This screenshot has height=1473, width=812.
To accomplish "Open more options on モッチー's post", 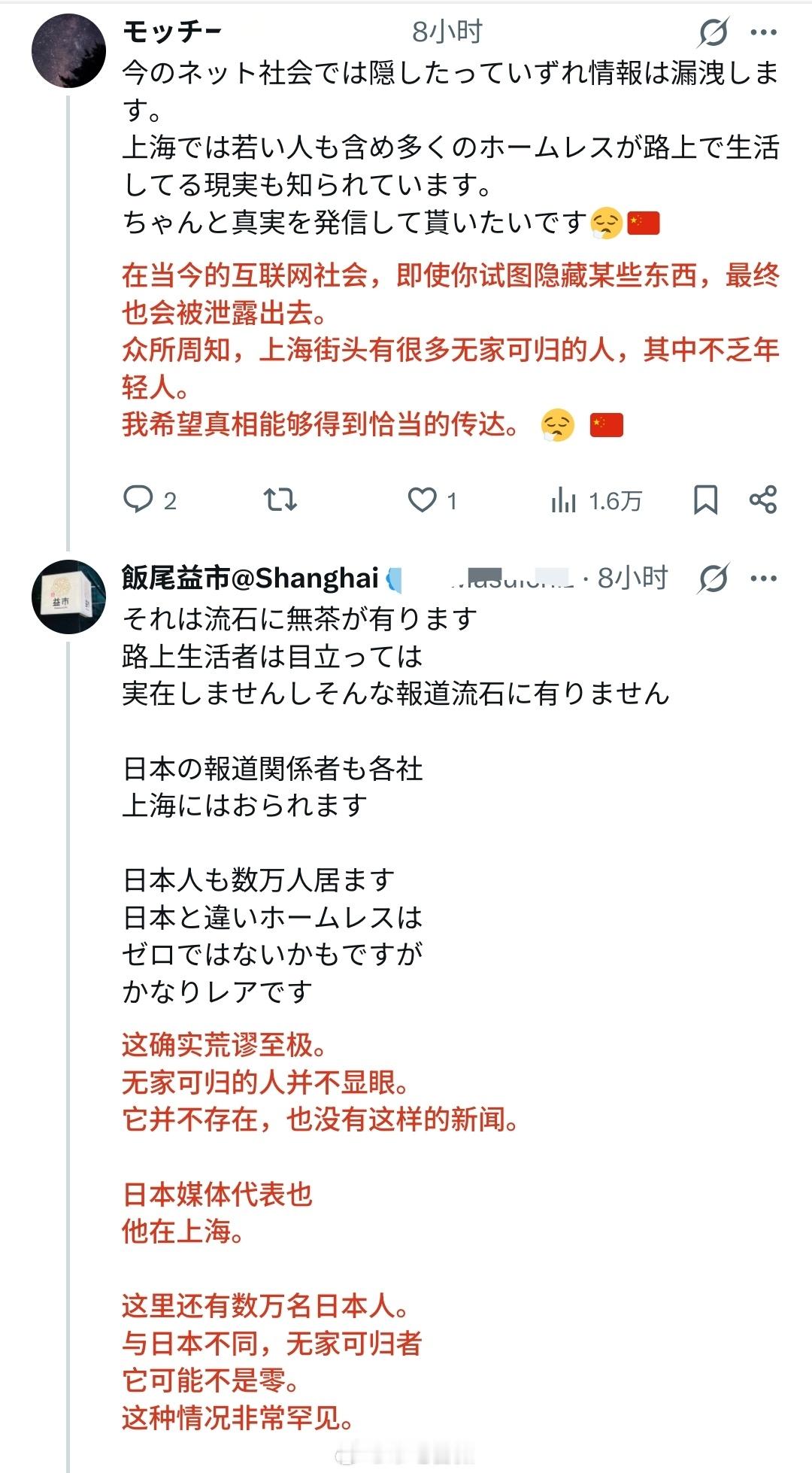I will tap(764, 32).
